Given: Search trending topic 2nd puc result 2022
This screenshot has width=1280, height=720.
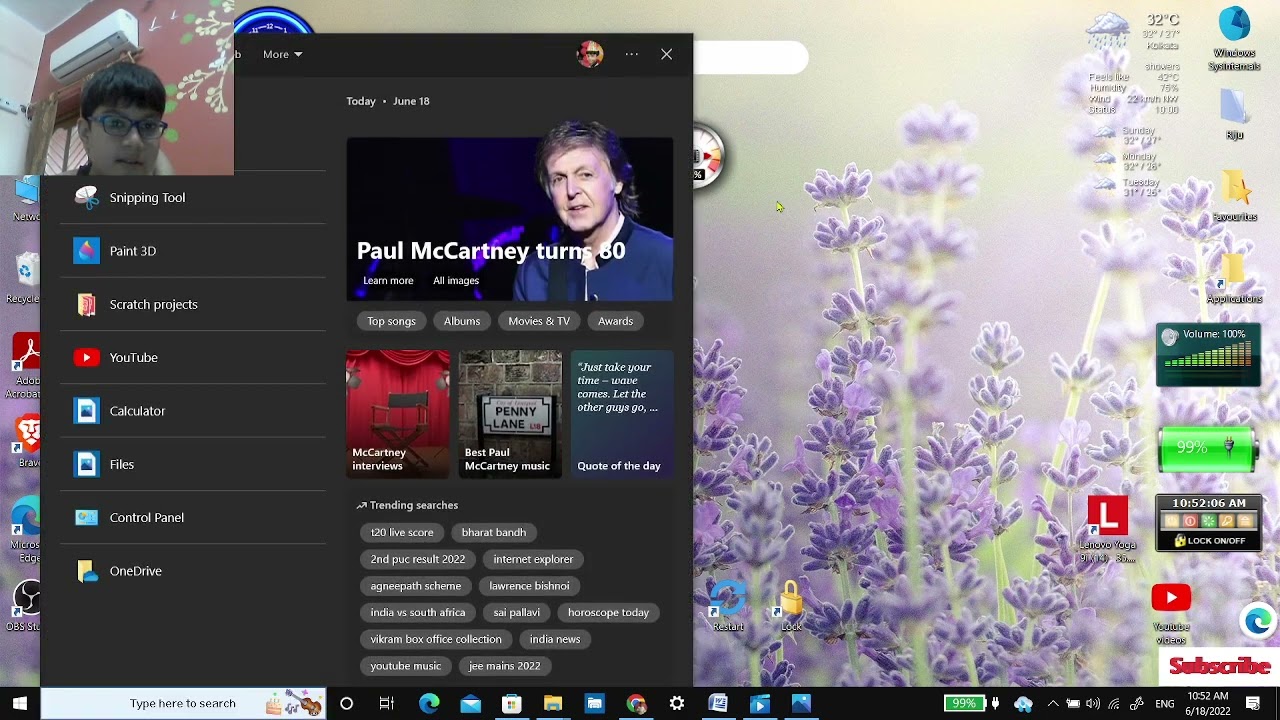Looking at the screenshot, I should click(x=418, y=560).
